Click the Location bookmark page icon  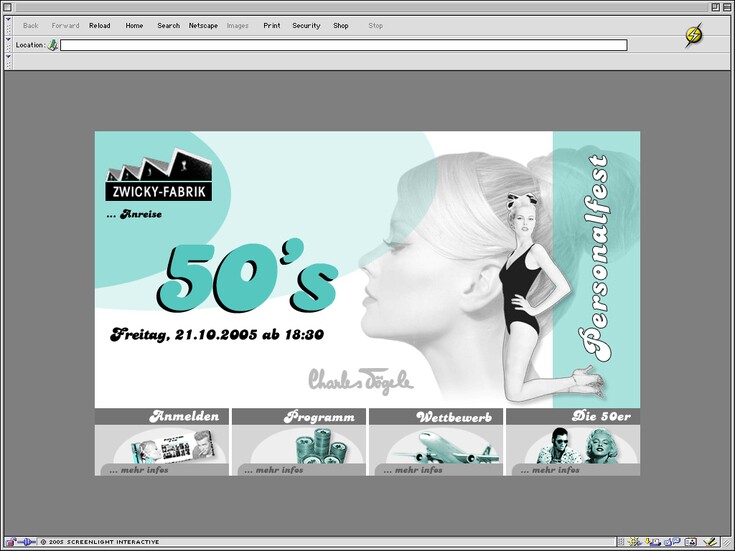pos(52,45)
